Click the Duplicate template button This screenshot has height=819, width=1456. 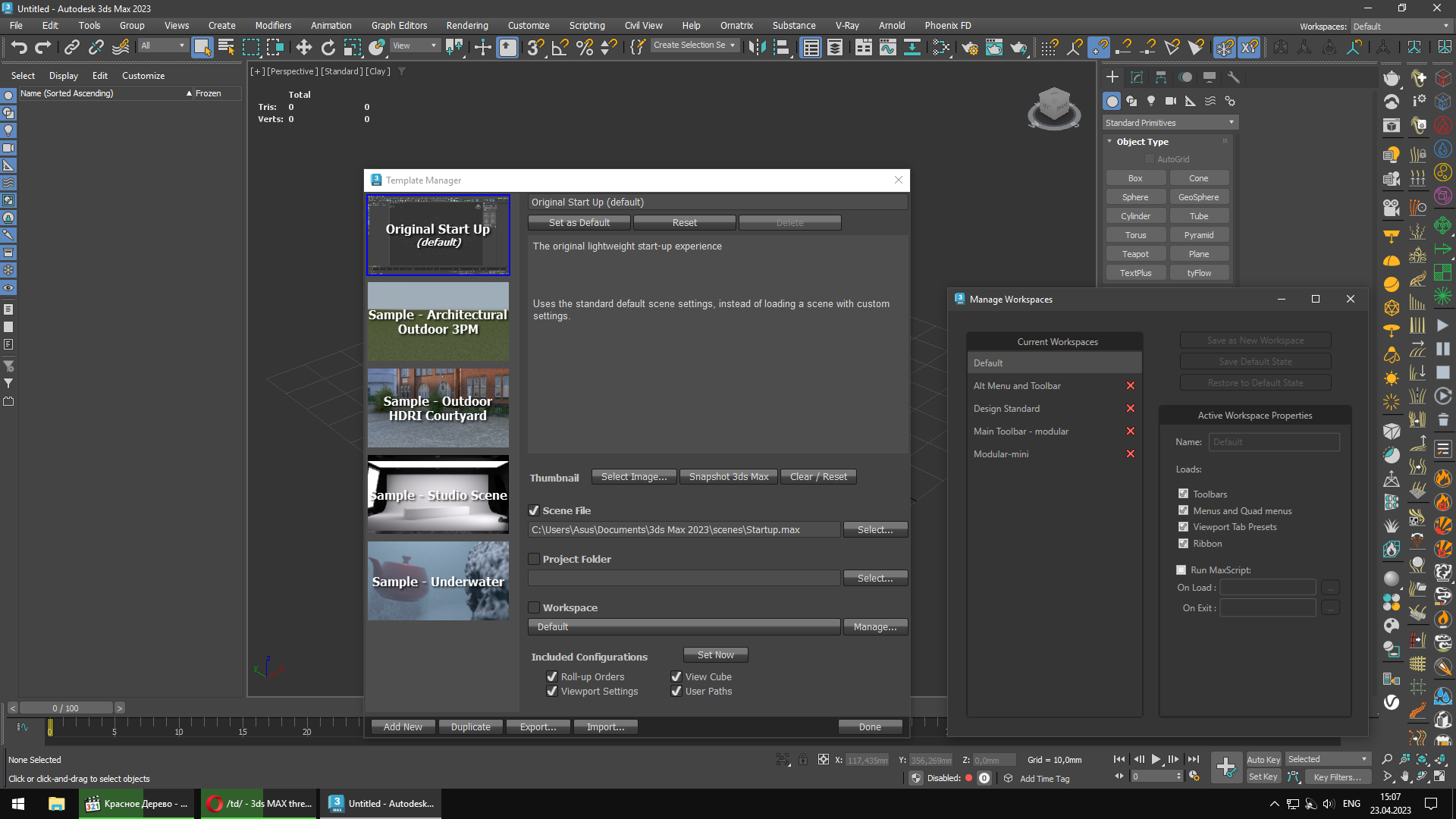pyautogui.click(x=470, y=726)
